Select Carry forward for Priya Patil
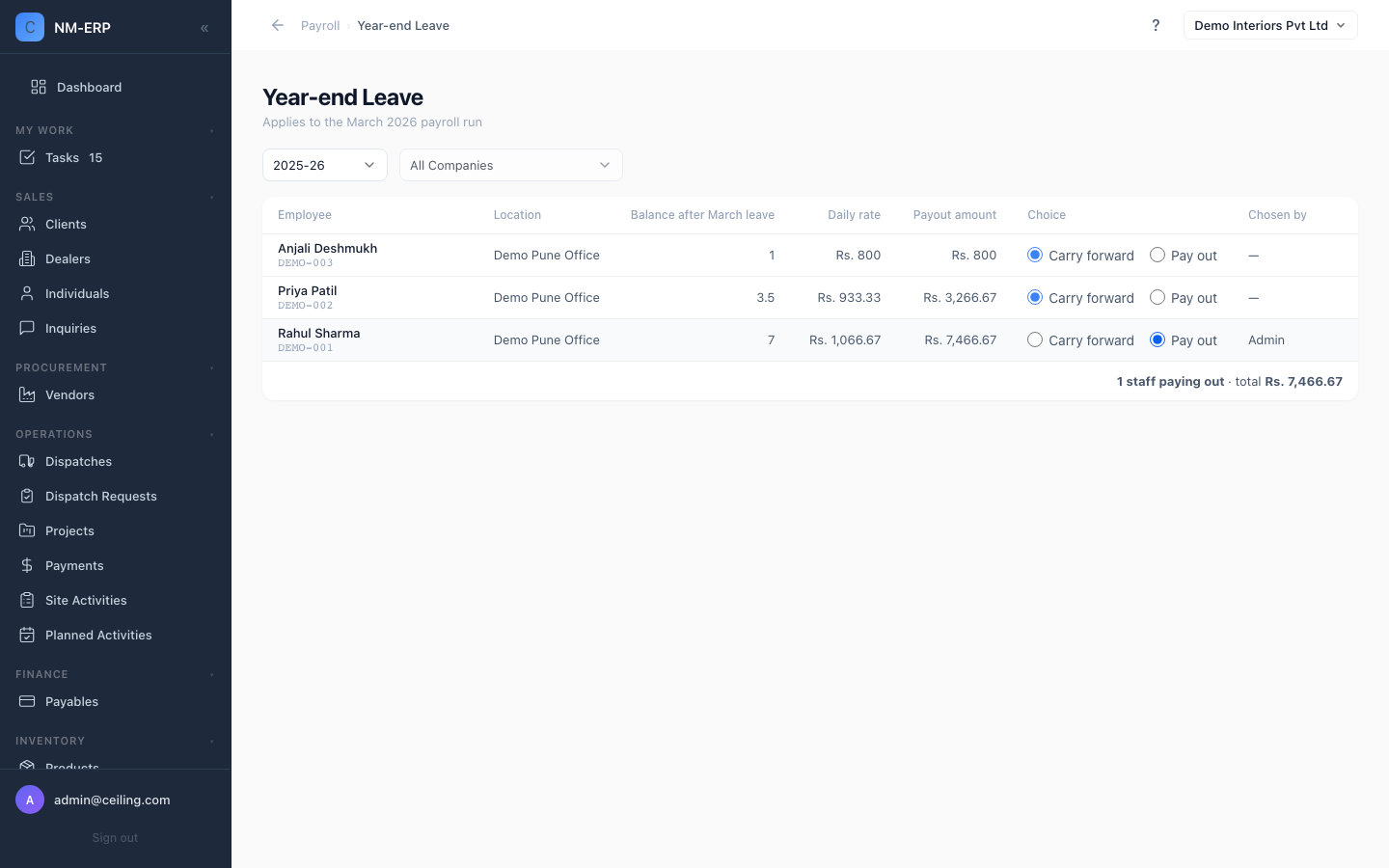This screenshot has height=868, width=1389. (x=1035, y=297)
